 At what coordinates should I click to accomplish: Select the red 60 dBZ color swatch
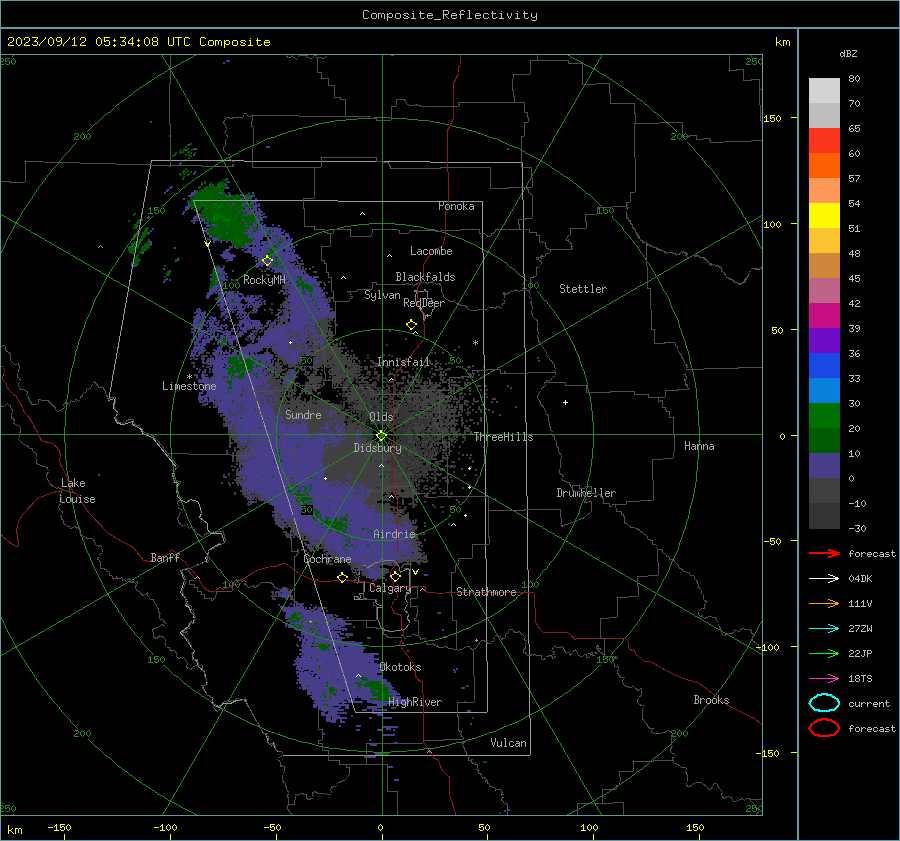[824, 141]
